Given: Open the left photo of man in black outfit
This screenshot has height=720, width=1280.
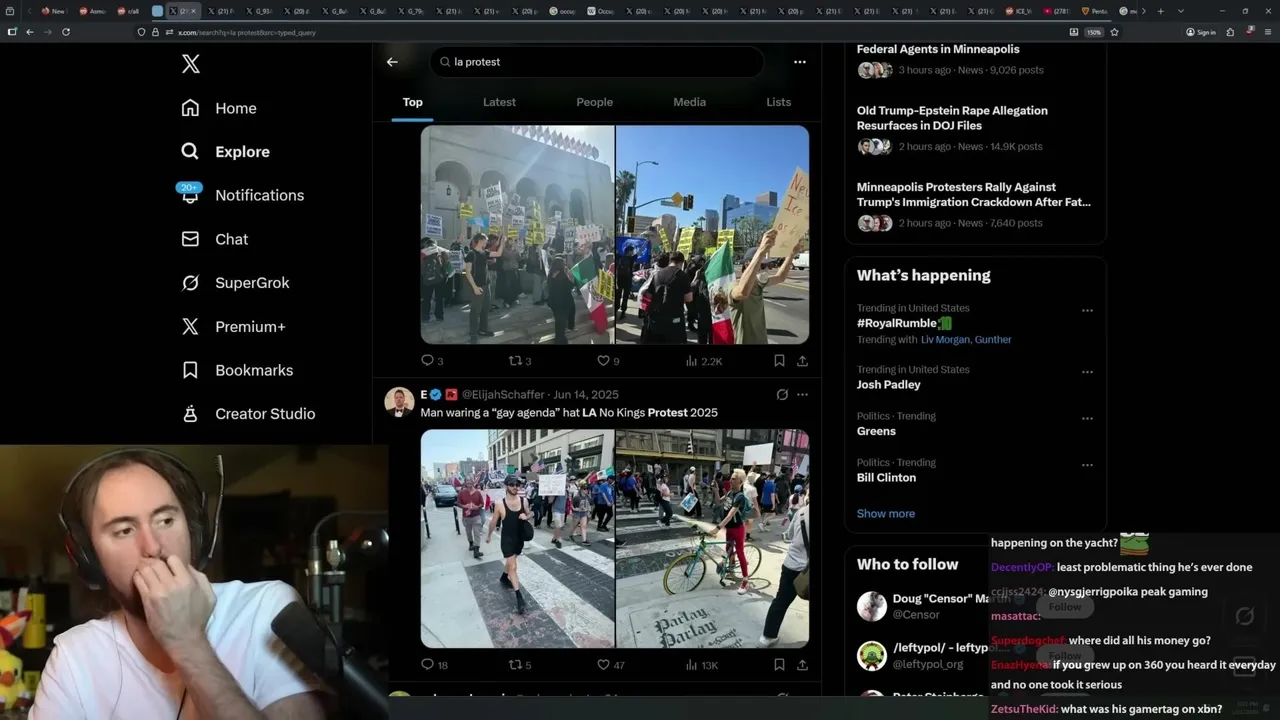Looking at the screenshot, I should [517, 539].
